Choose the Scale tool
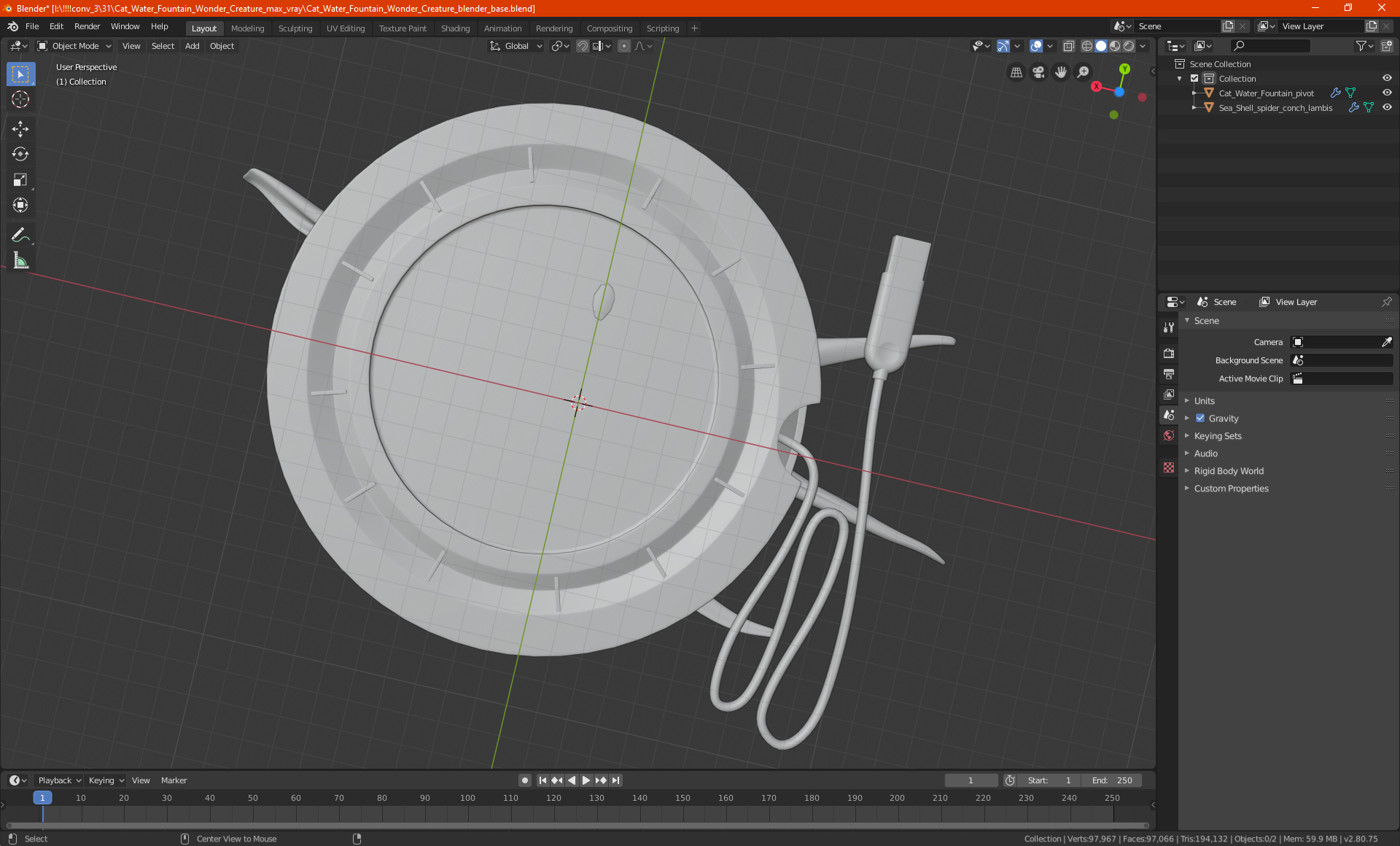This screenshot has width=1400, height=846. [20, 180]
